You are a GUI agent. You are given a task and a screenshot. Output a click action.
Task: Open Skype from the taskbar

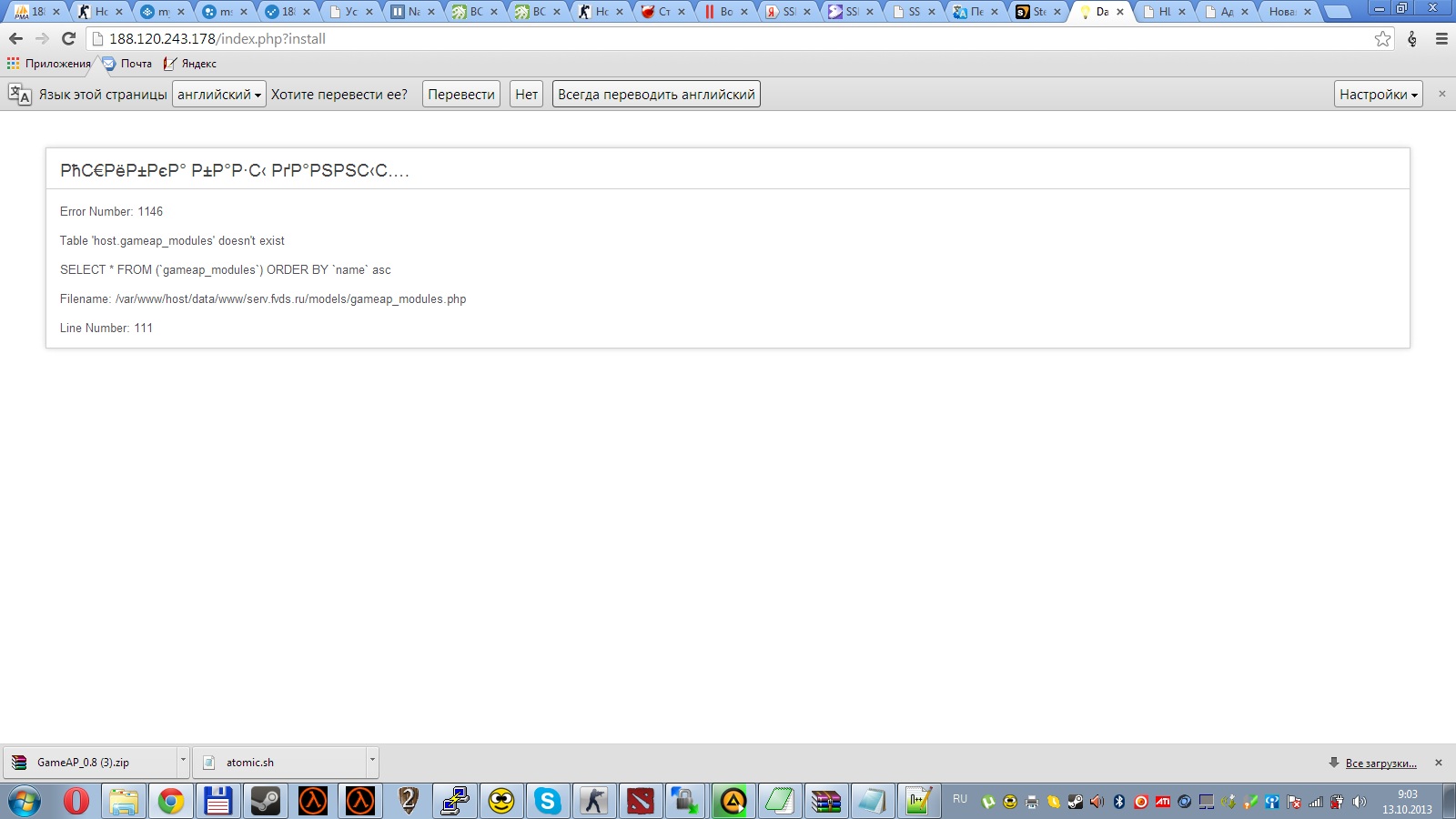(547, 801)
